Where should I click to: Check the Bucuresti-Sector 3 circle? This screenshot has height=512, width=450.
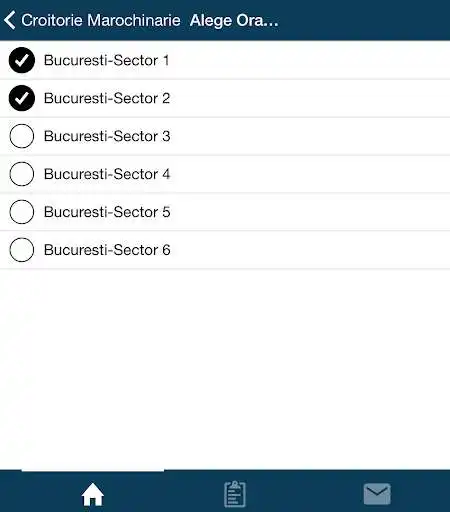point(22,136)
